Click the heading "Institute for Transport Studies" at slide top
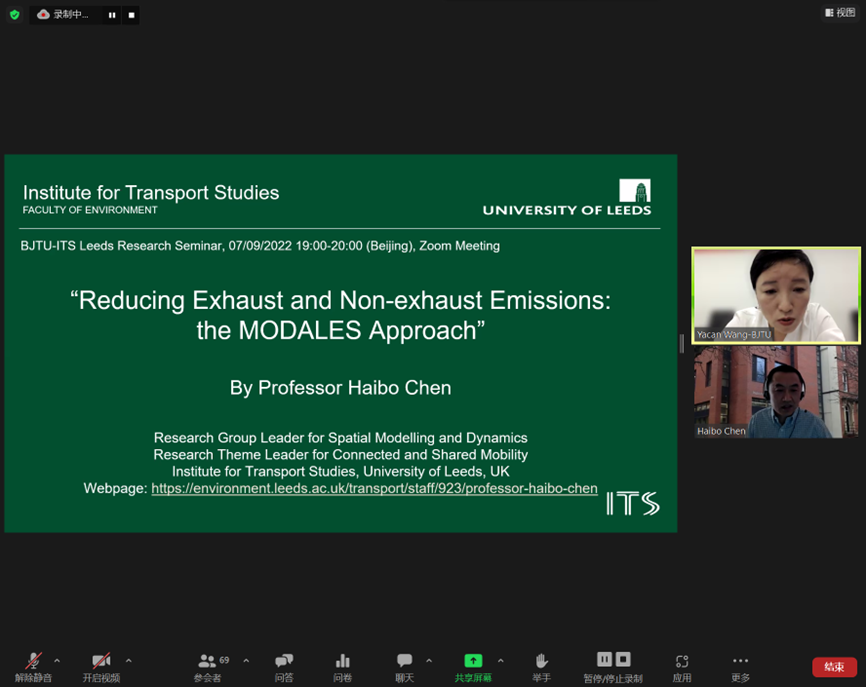This screenshot has width=866, height=687. coord(151,192)
